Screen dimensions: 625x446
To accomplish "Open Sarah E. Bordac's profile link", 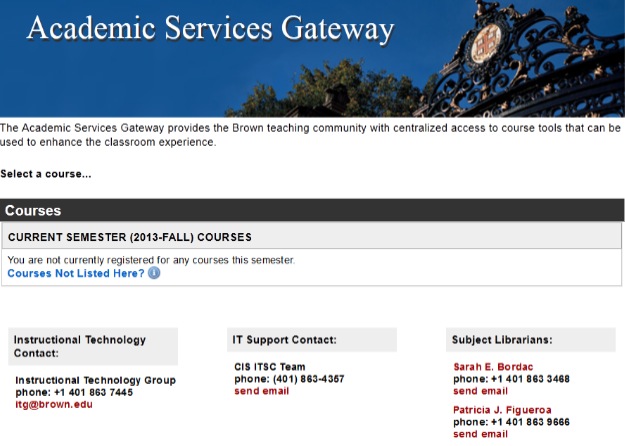I will tap(493, 367).
